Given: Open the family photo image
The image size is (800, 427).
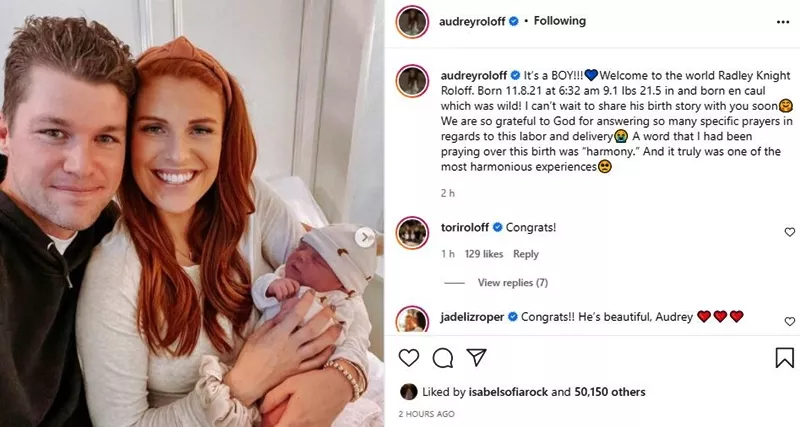Looking at the screenshot, I should pos(192,213).
